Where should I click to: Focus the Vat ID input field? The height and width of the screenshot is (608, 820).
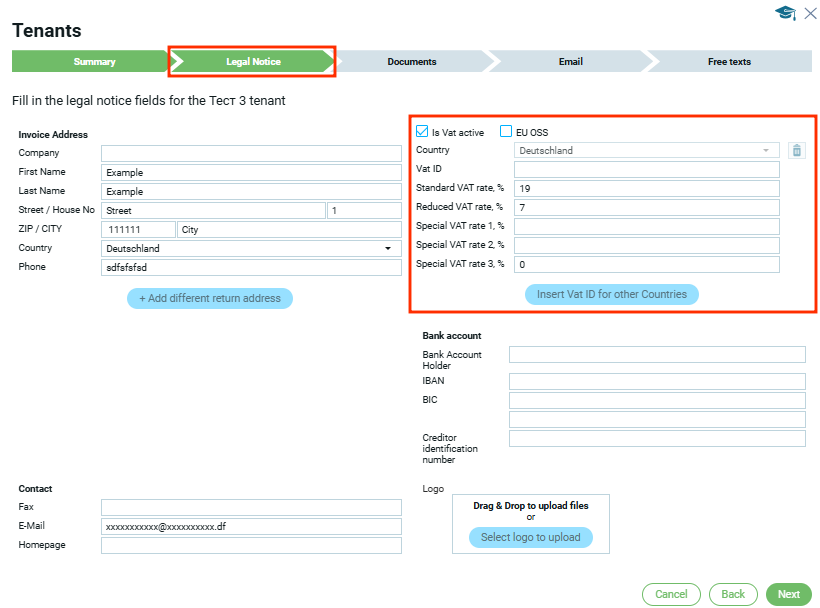(x=646, y=170)
